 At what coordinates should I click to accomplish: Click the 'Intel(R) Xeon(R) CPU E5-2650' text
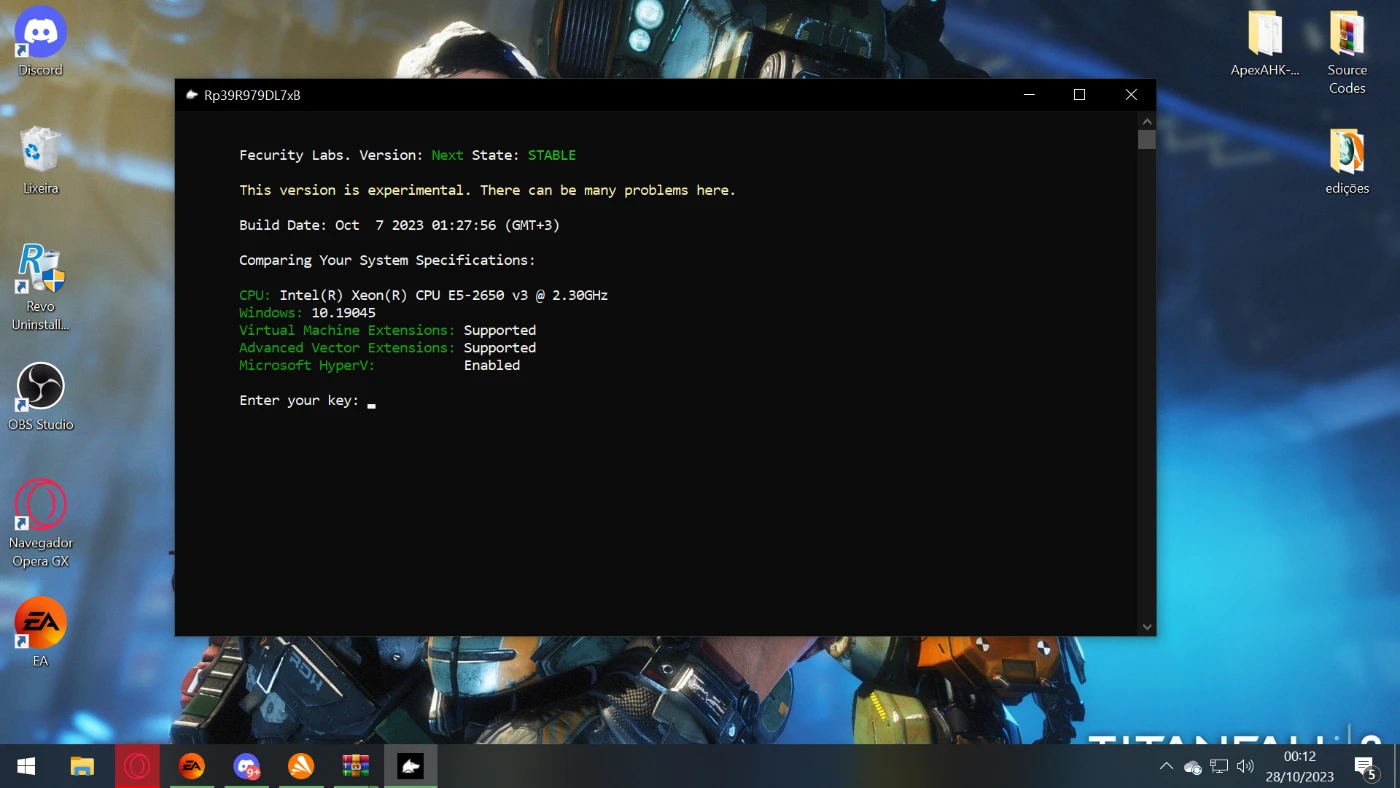click(x=391, y=295)
